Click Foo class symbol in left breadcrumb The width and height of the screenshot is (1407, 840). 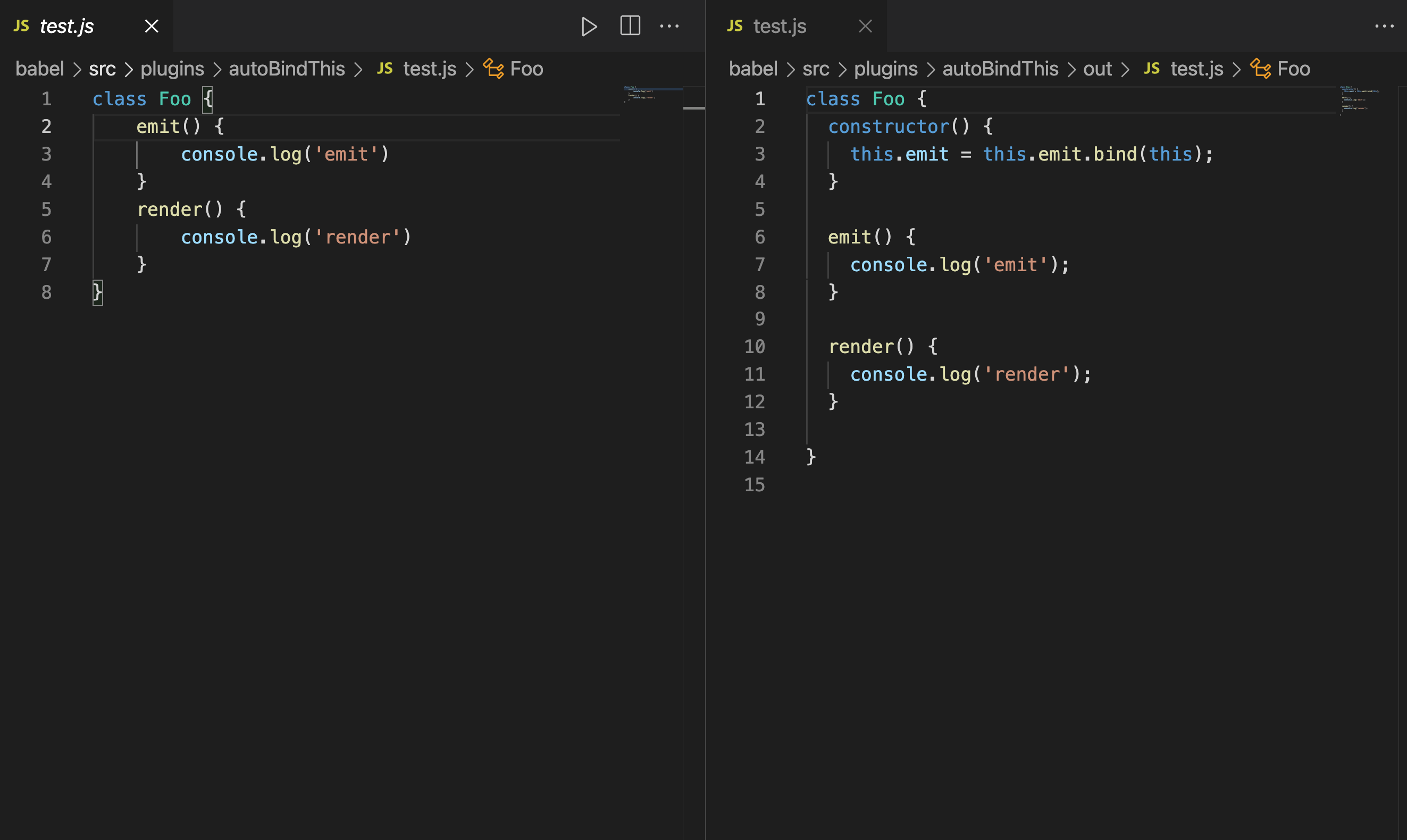click(526, 69)
